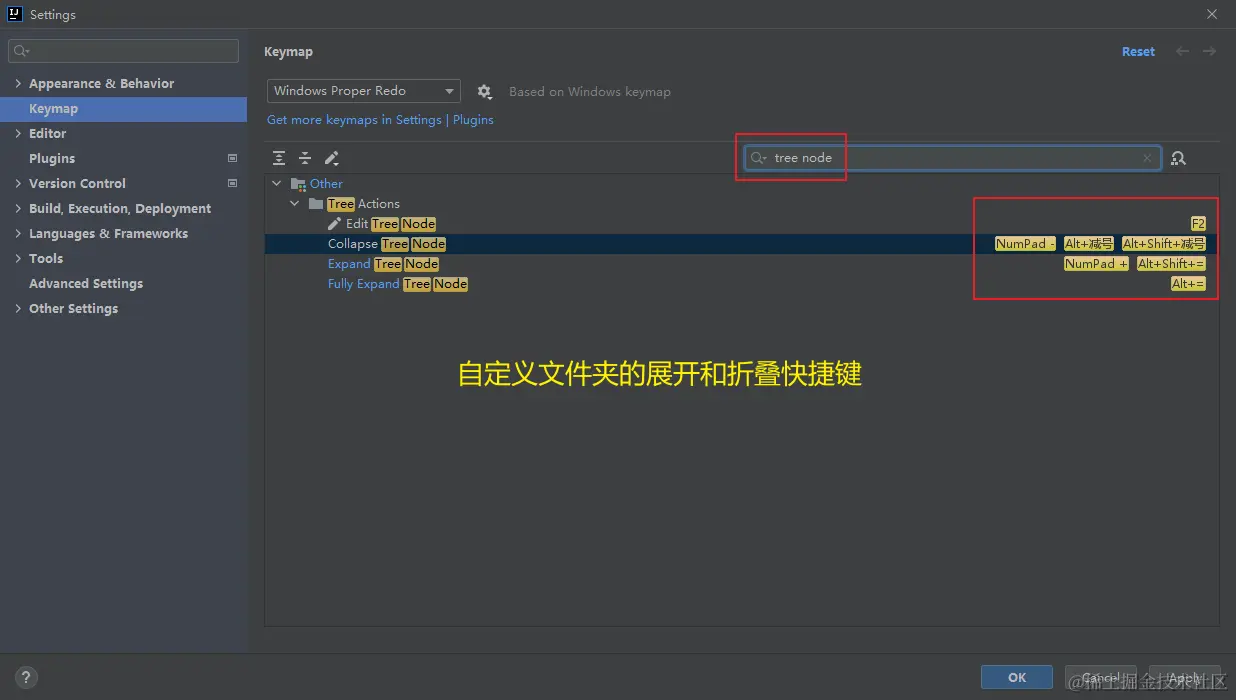This screenshot has width=1236, height=700.
Task: Click the search history magnifier icon
Action: [759, 158]
